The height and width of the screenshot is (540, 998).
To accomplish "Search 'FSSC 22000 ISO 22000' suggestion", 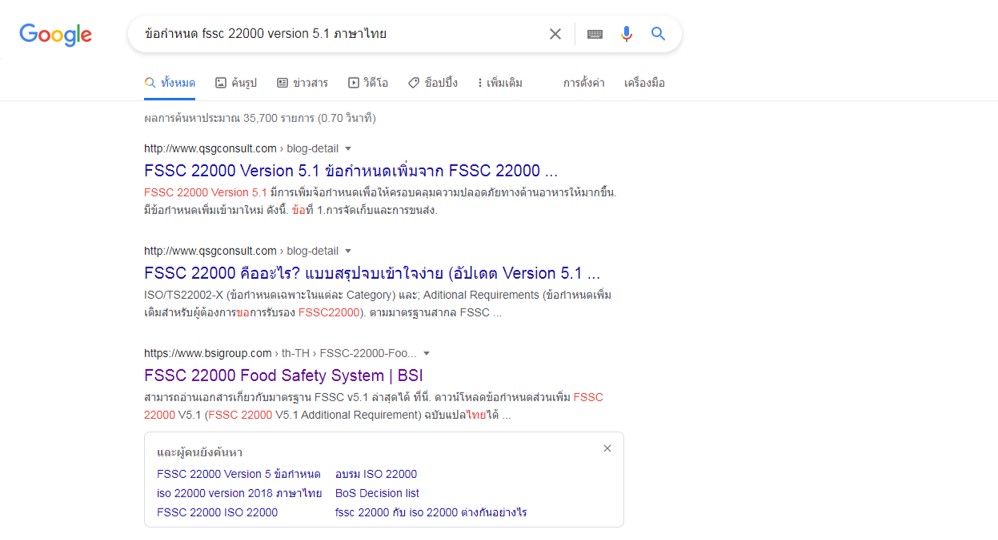I will [217, 512].
